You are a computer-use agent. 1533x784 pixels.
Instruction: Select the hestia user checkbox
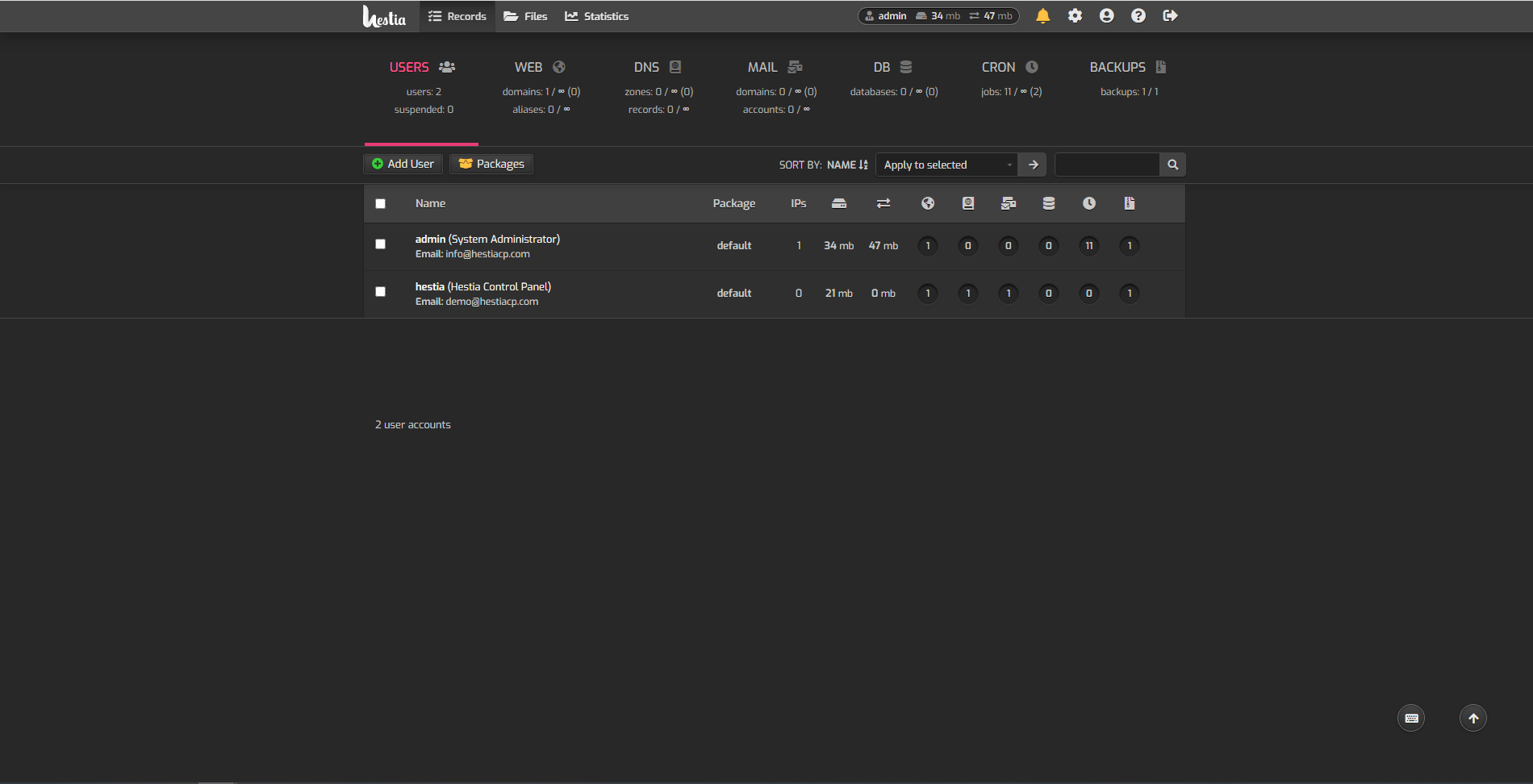click(380, 291)
